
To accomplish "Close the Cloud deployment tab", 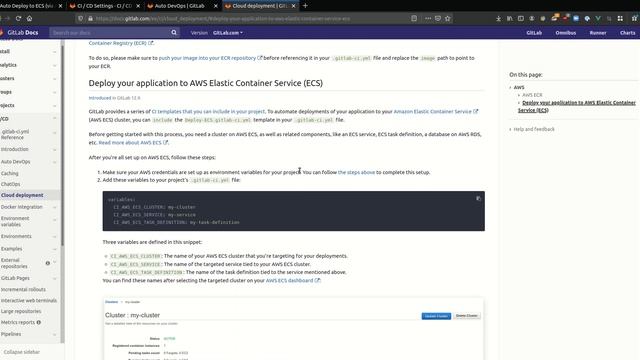I will (x=293, y=6).
